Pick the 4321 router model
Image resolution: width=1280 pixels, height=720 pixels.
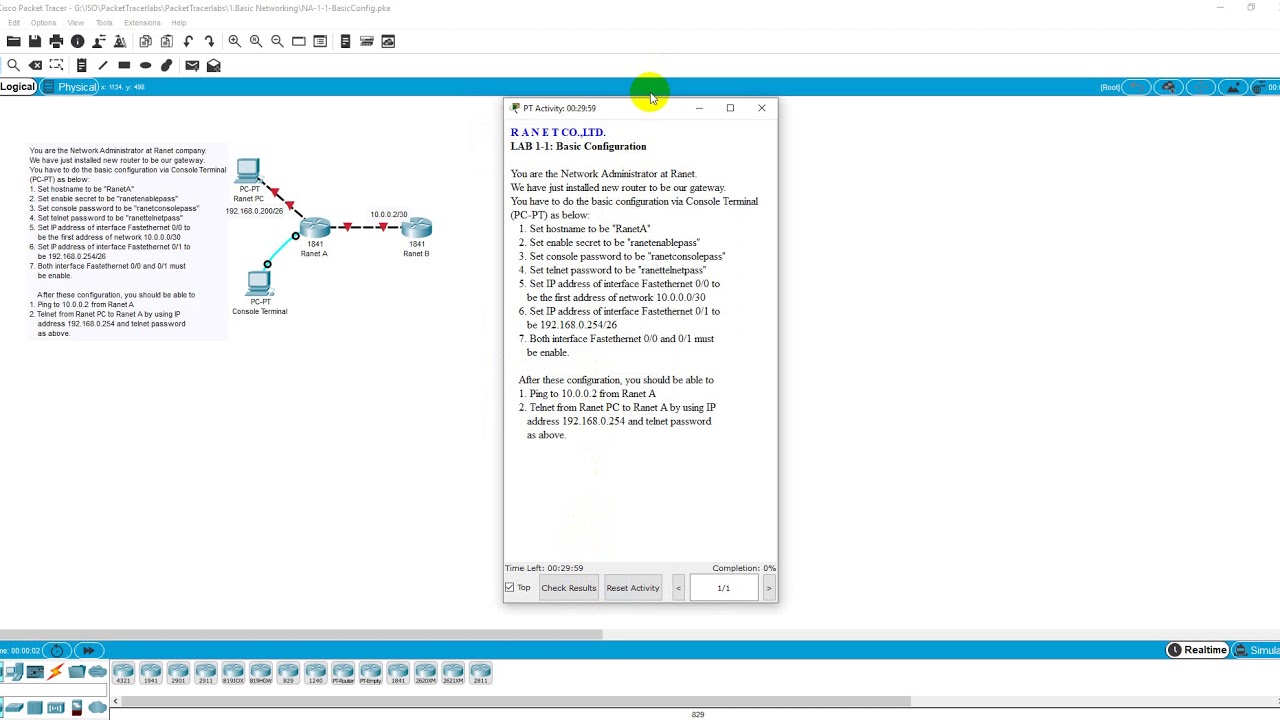coord(123,672)
